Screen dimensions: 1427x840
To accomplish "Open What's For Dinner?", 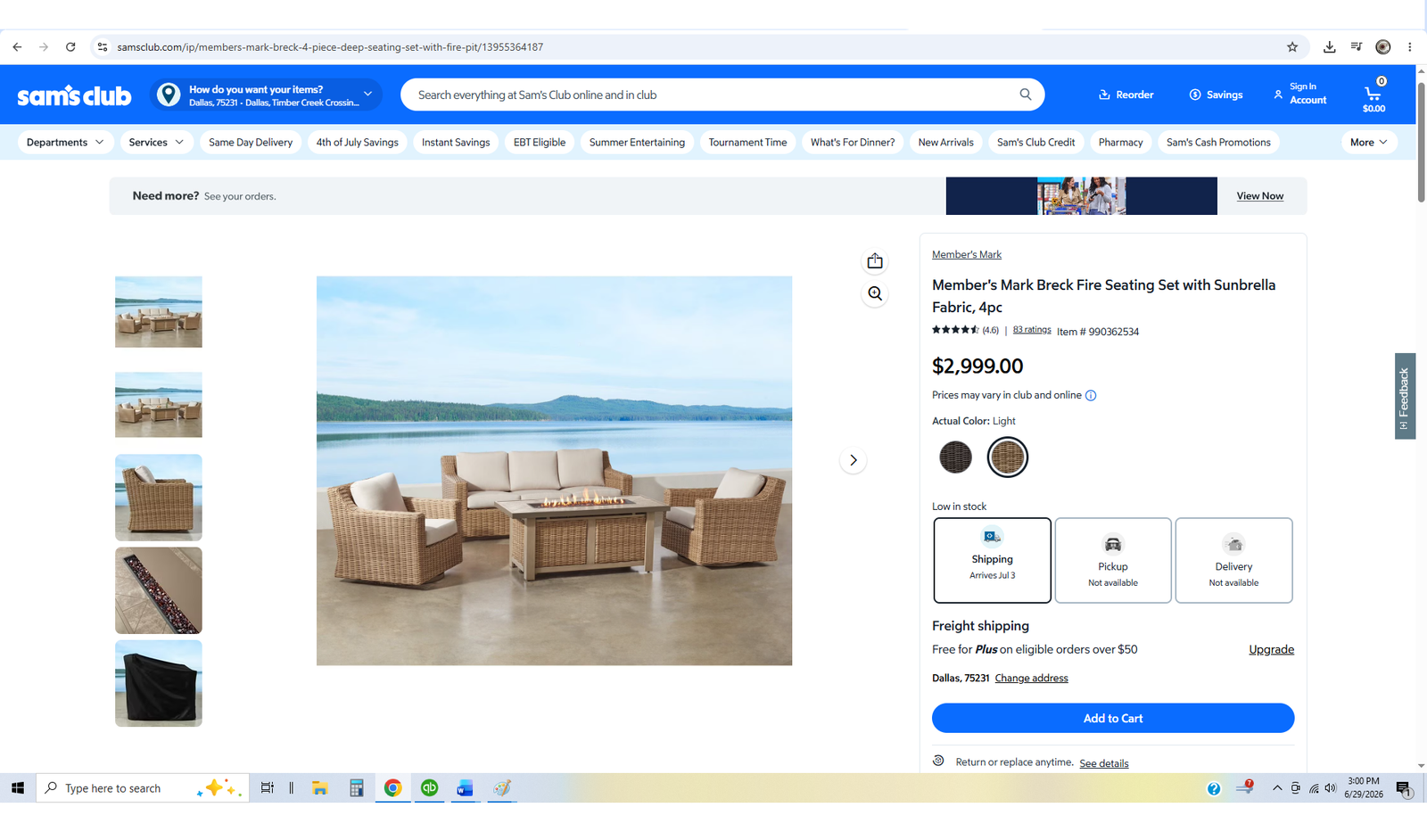I will pos(853,143).
